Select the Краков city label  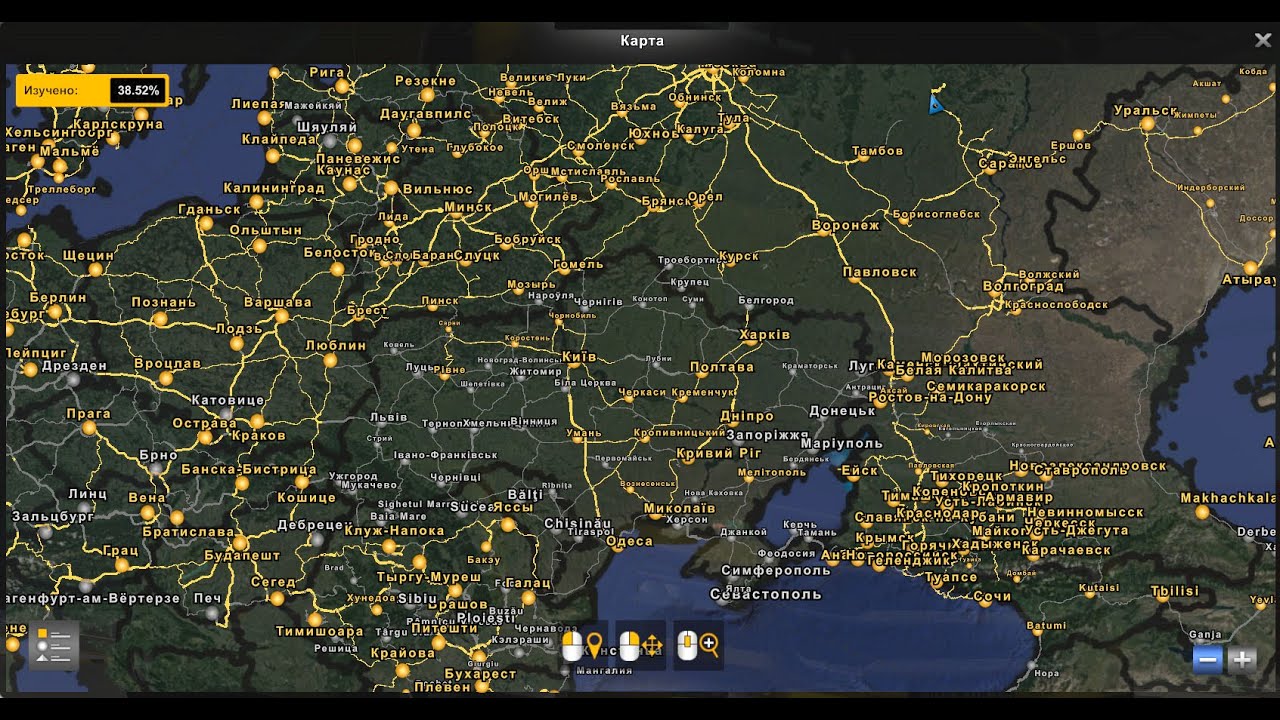tap(257, 436)
